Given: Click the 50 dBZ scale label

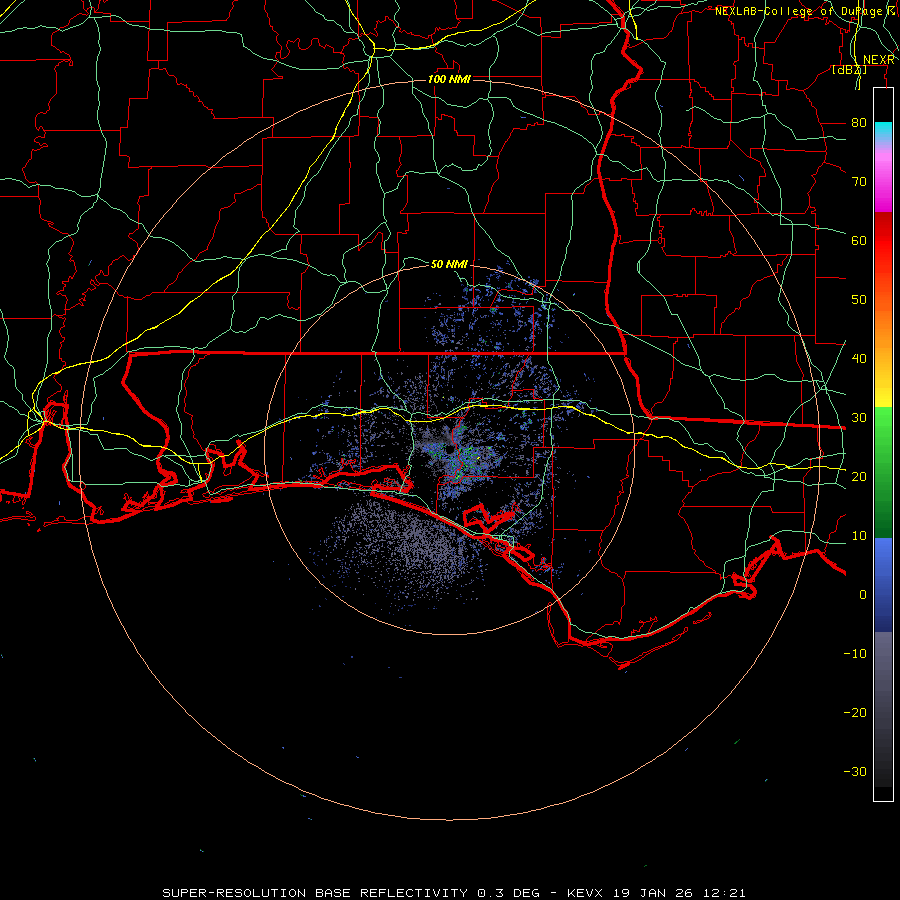Looking at the screenshot, I should [859, 300].
